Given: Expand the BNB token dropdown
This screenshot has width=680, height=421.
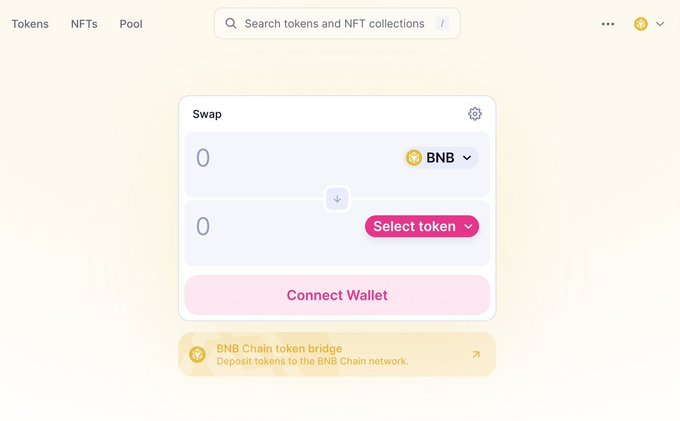Looking at the screenshot, I should click(x=441, y=157).
